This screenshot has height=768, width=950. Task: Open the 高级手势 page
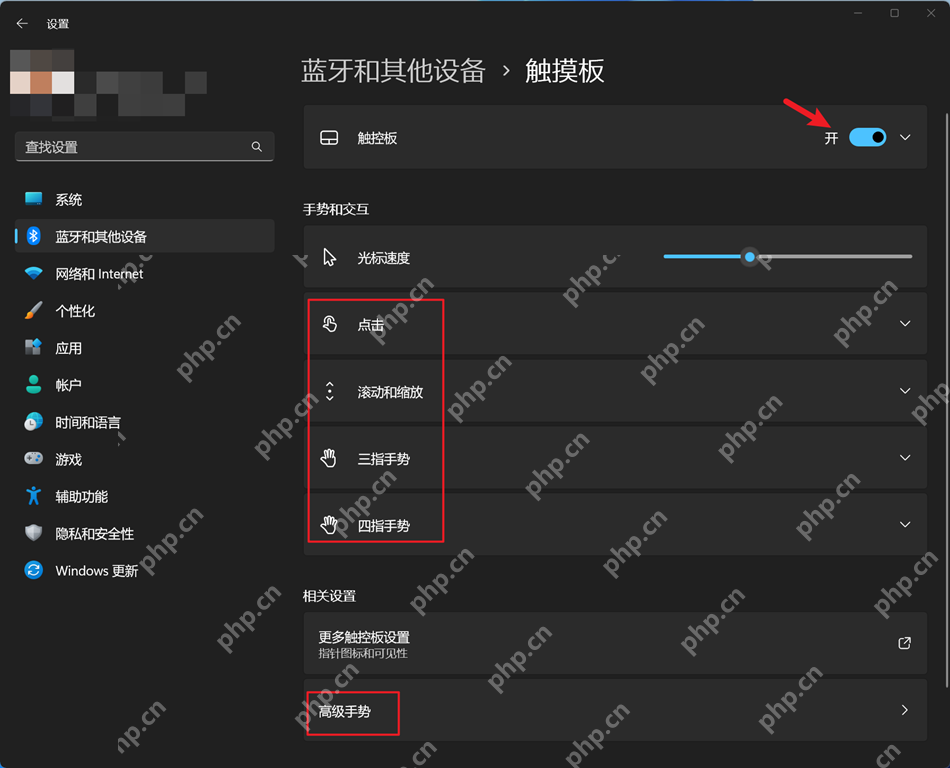pos(615,710)
